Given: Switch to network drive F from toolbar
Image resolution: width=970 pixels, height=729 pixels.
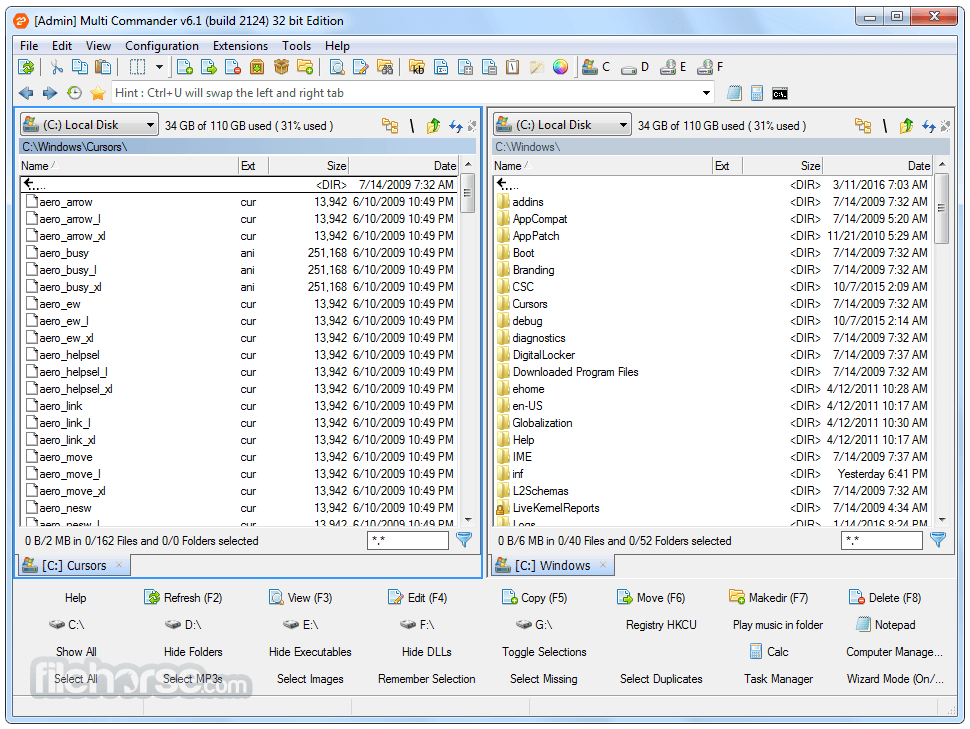Looking at the screenshot, I should coord(710,67).
